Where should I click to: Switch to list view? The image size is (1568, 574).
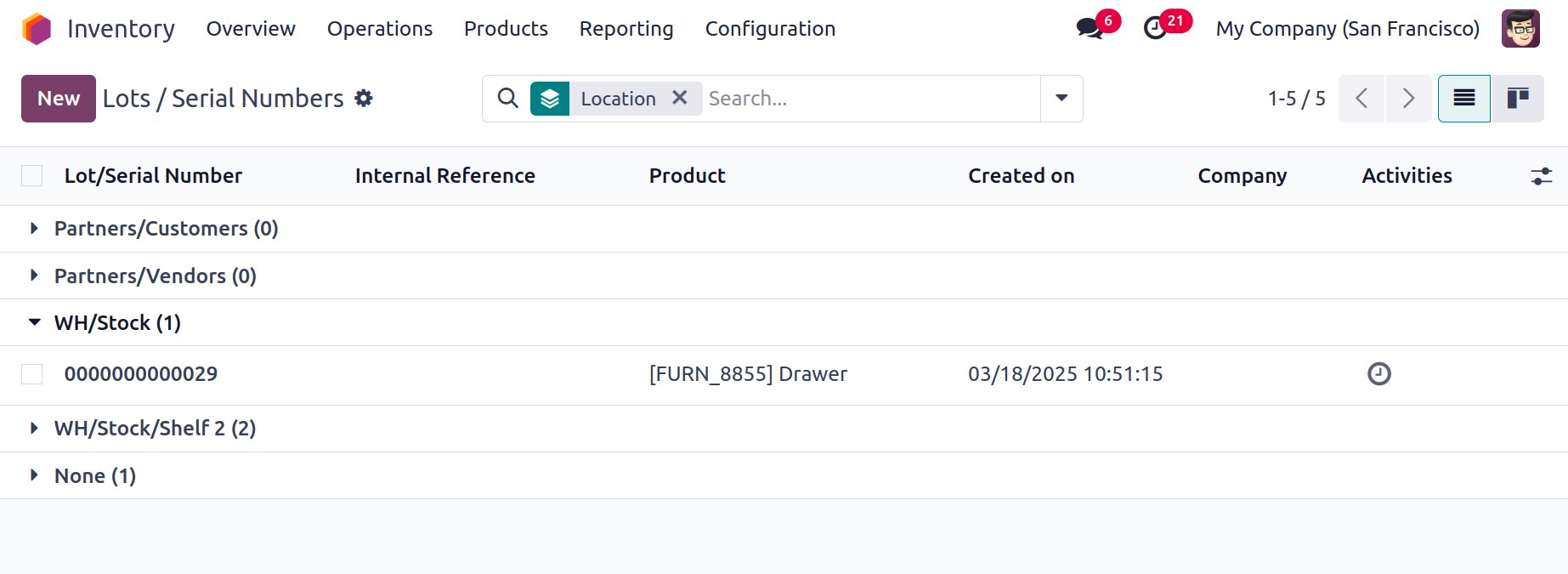coord(1463,99)
